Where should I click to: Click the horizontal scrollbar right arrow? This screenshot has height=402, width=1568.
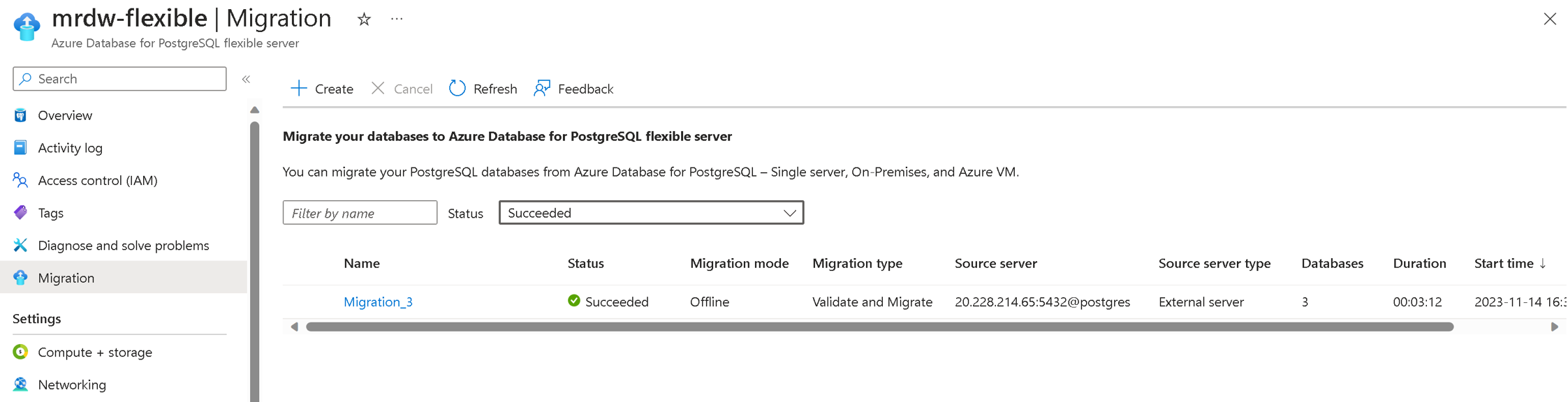coord(1554,327)
